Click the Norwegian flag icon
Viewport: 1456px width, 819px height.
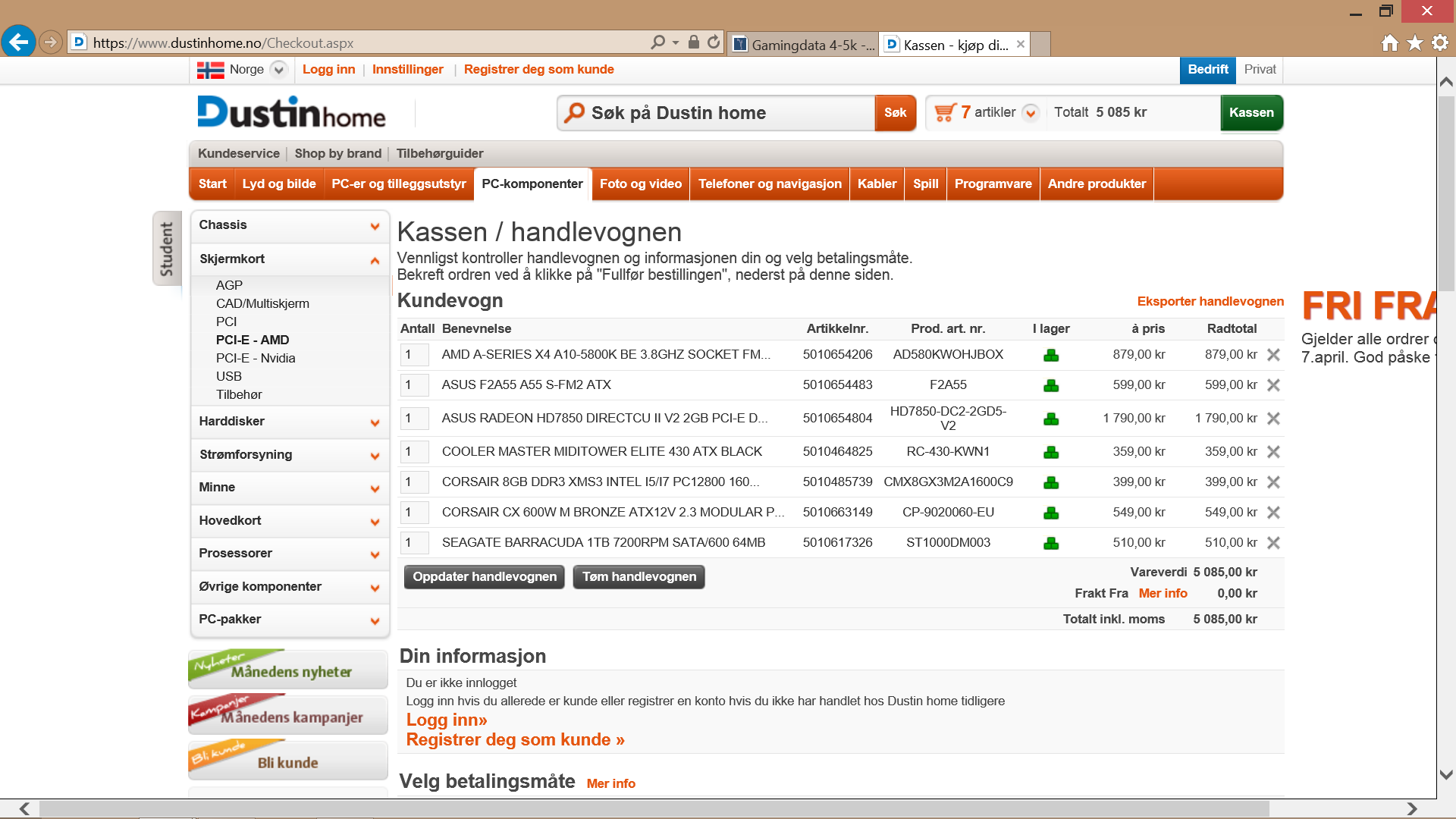210,70
